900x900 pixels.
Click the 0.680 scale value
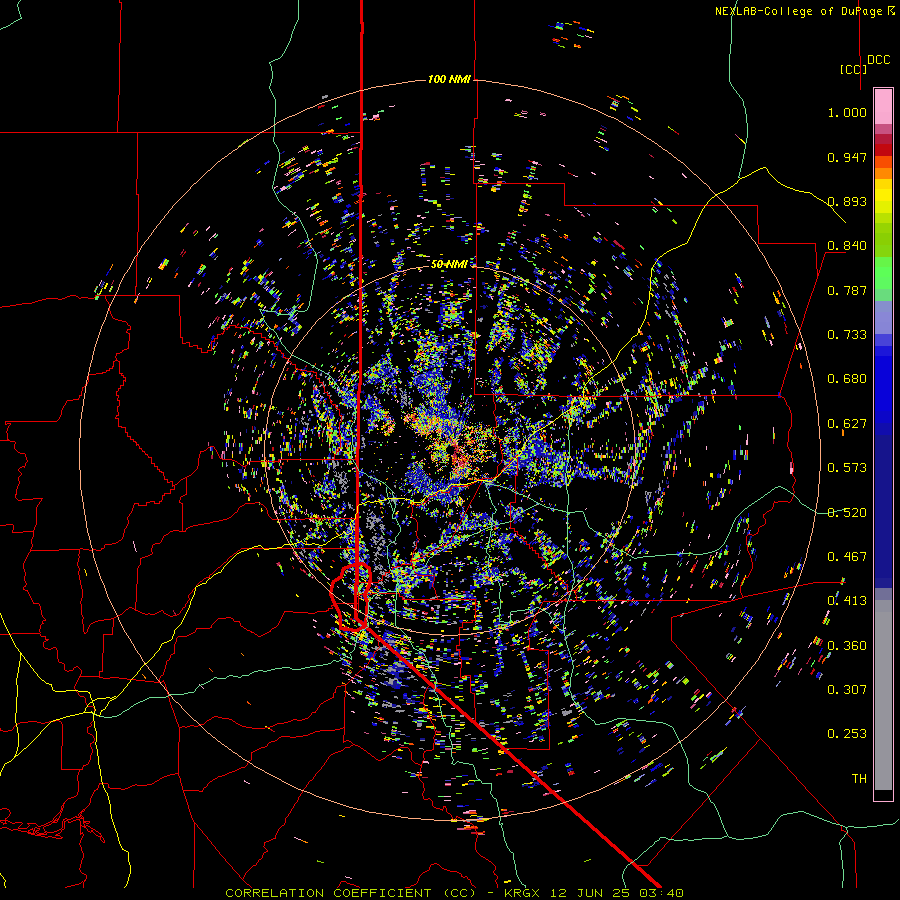click(847, 379)
